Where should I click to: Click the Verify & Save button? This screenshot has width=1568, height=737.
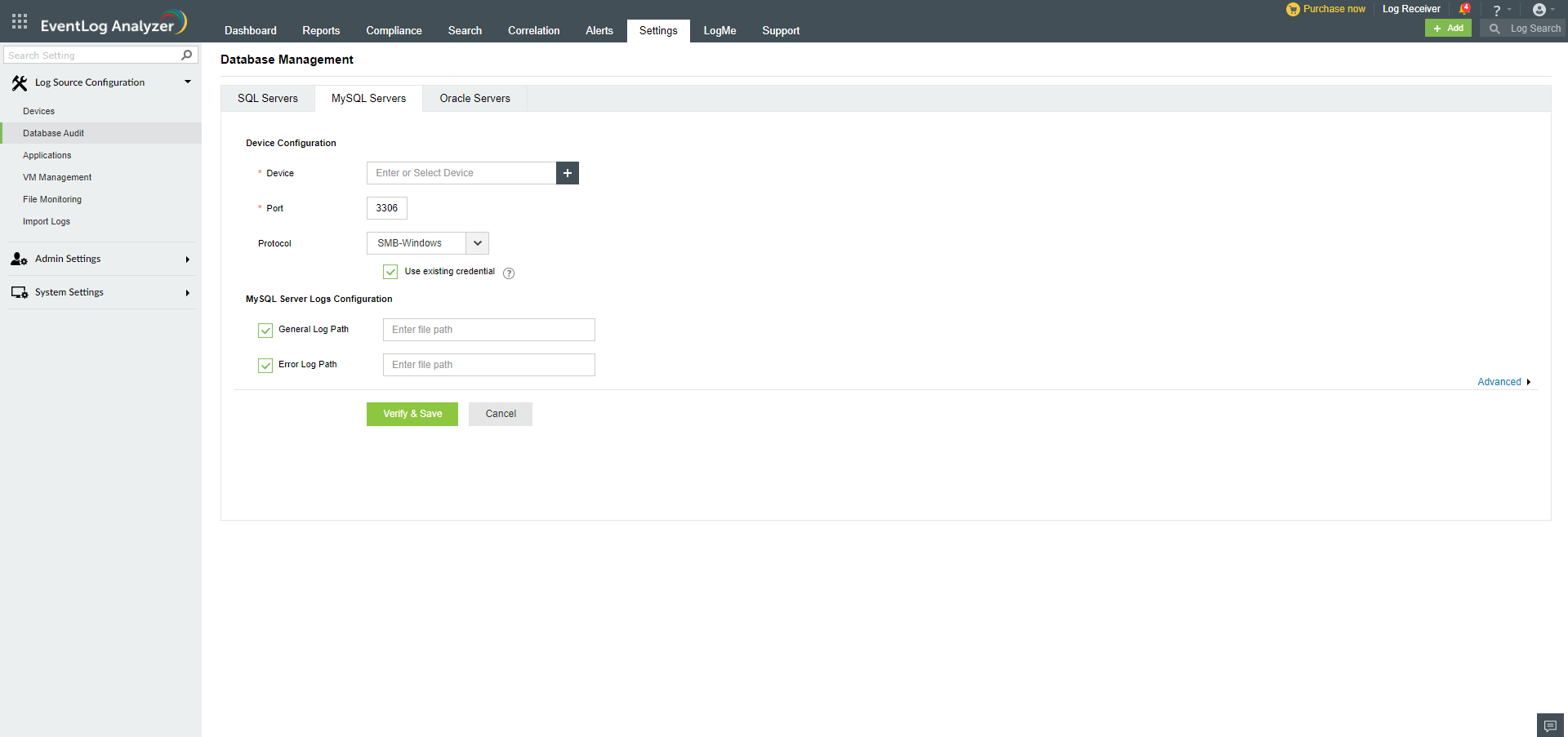pos(412,414)
